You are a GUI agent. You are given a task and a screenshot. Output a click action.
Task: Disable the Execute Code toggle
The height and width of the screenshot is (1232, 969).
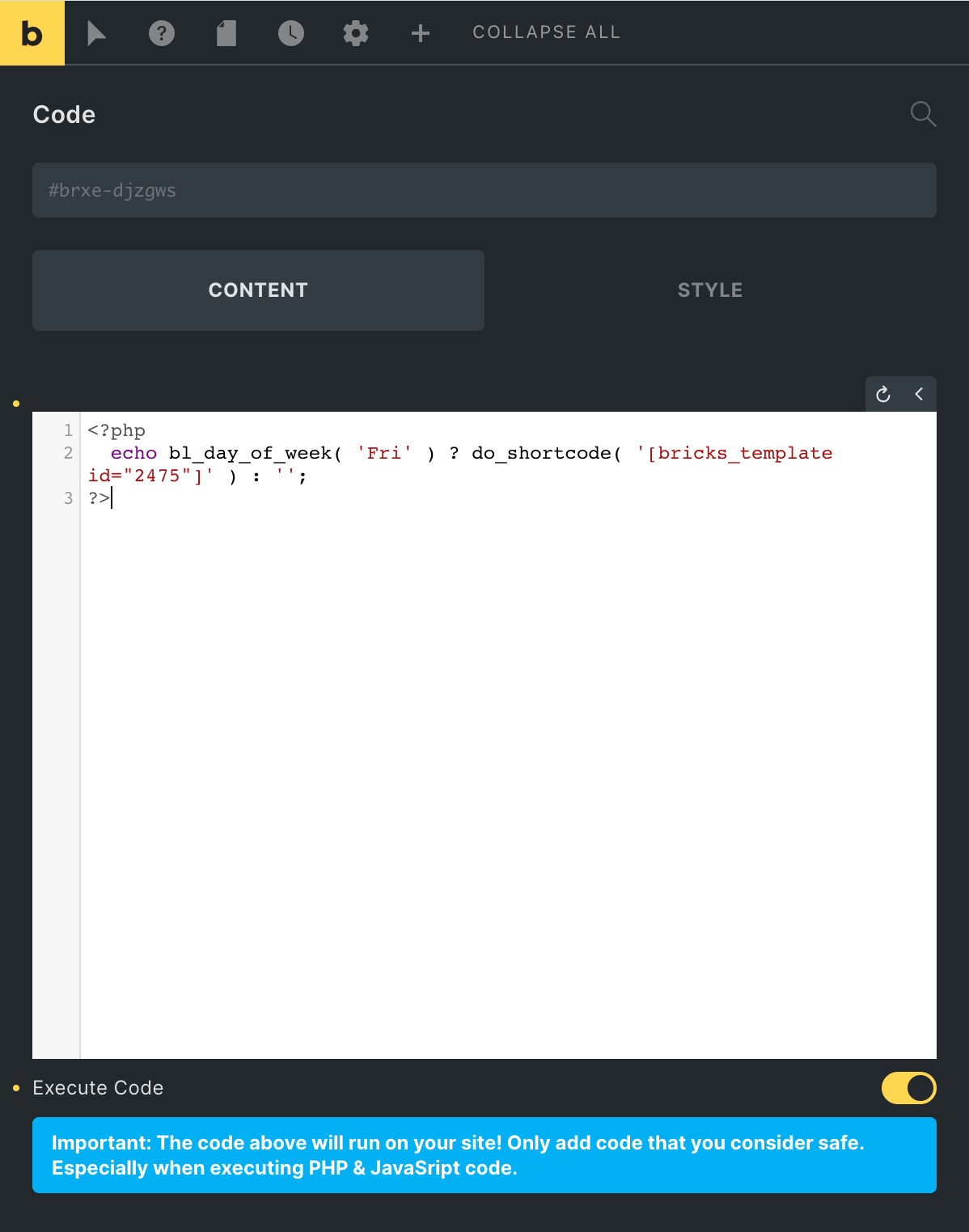[x=908, y=1088]
